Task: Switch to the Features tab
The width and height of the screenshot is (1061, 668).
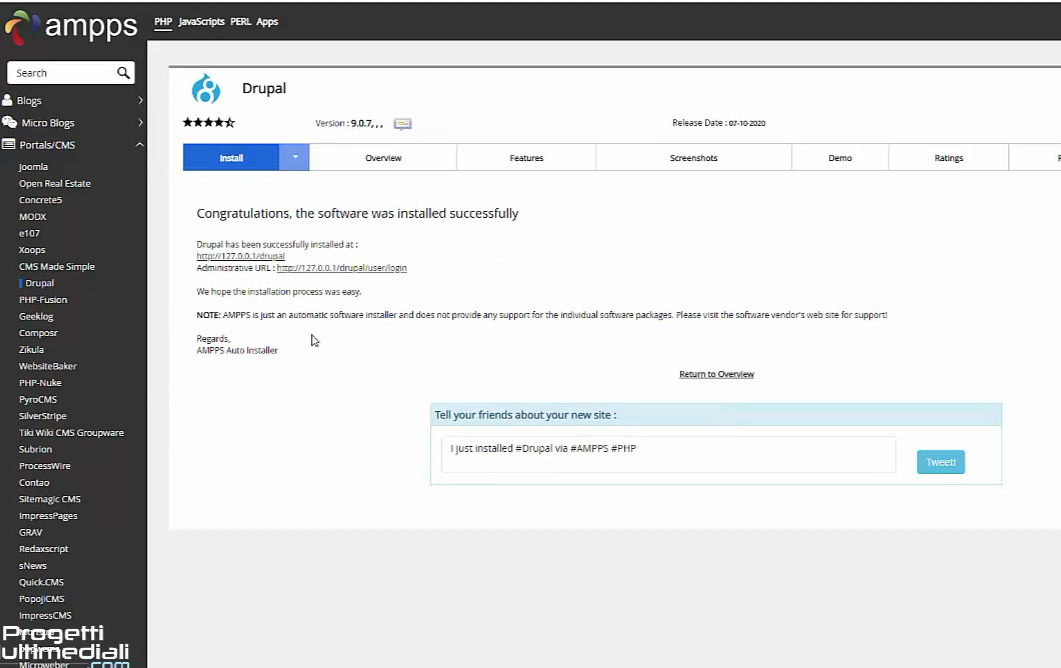Action: (x=525, y=157)
